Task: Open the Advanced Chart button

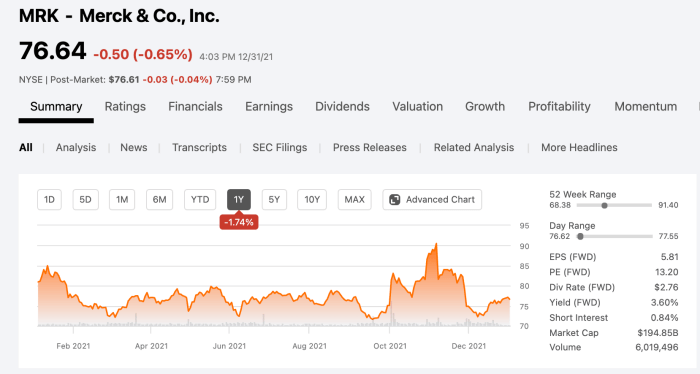Action: (x=432, y=199)
